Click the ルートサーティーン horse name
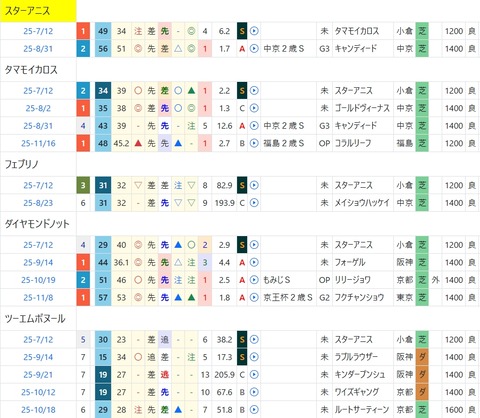 [x=362, y=410]
